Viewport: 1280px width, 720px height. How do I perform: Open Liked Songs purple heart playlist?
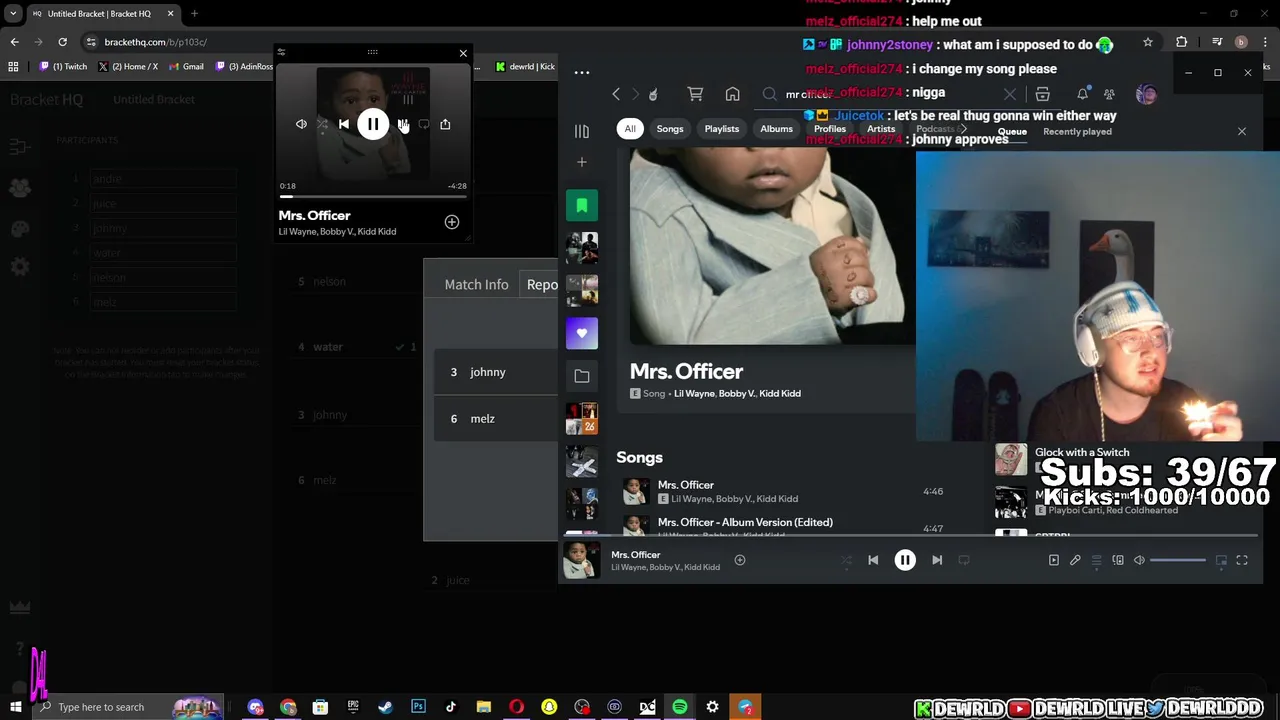point(582,333)
